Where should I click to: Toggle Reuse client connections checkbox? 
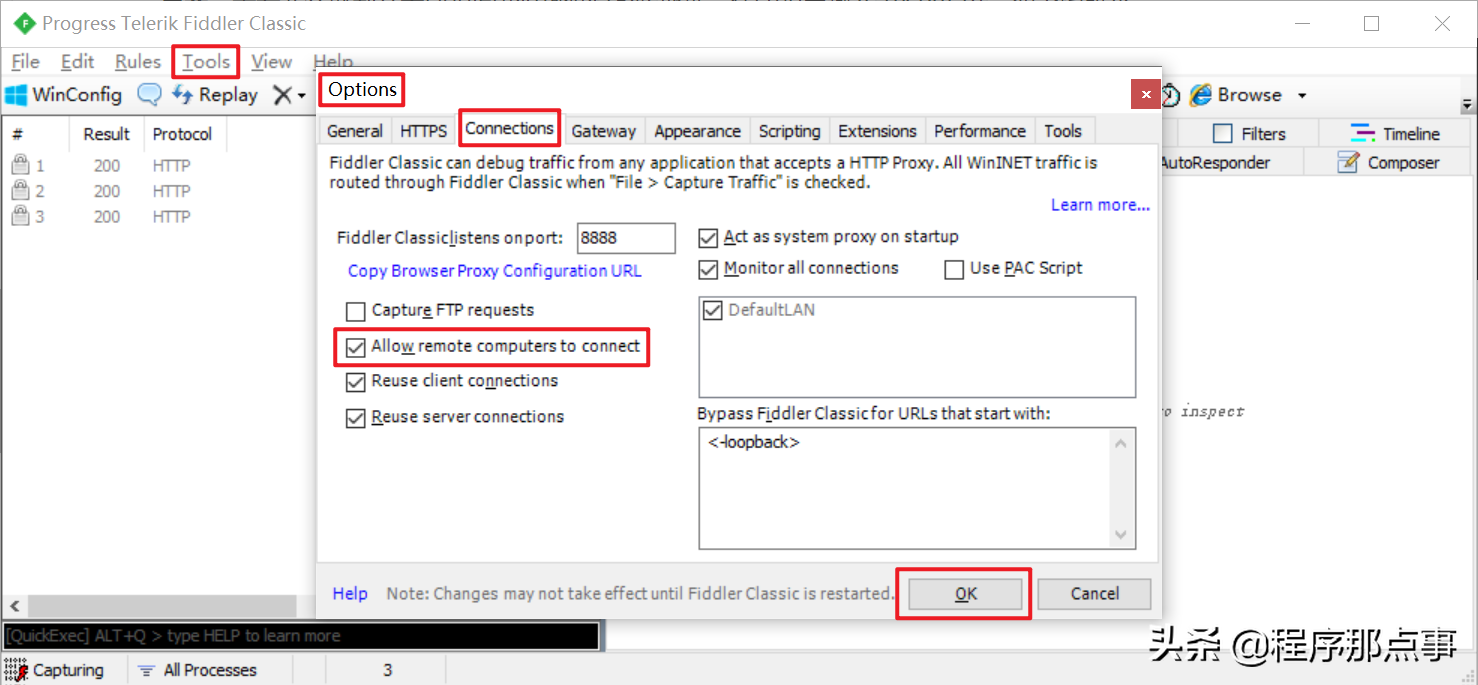(x=355, y=382)
